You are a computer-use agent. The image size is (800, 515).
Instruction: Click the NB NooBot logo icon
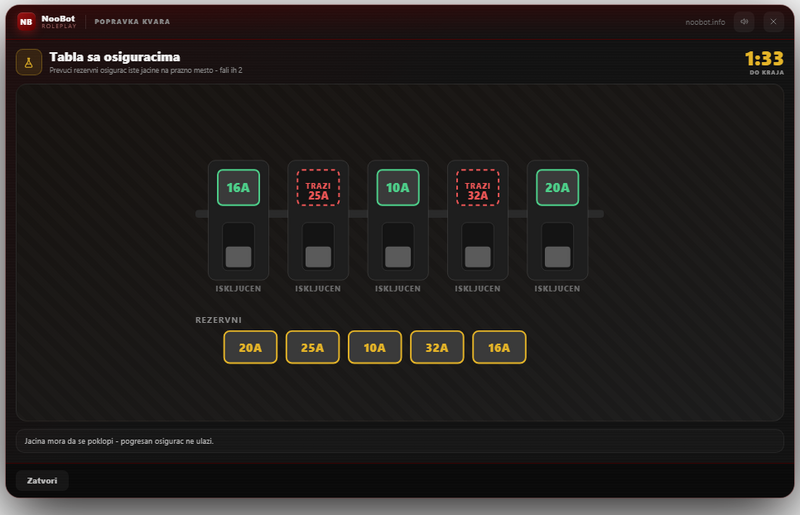[26, 22]
